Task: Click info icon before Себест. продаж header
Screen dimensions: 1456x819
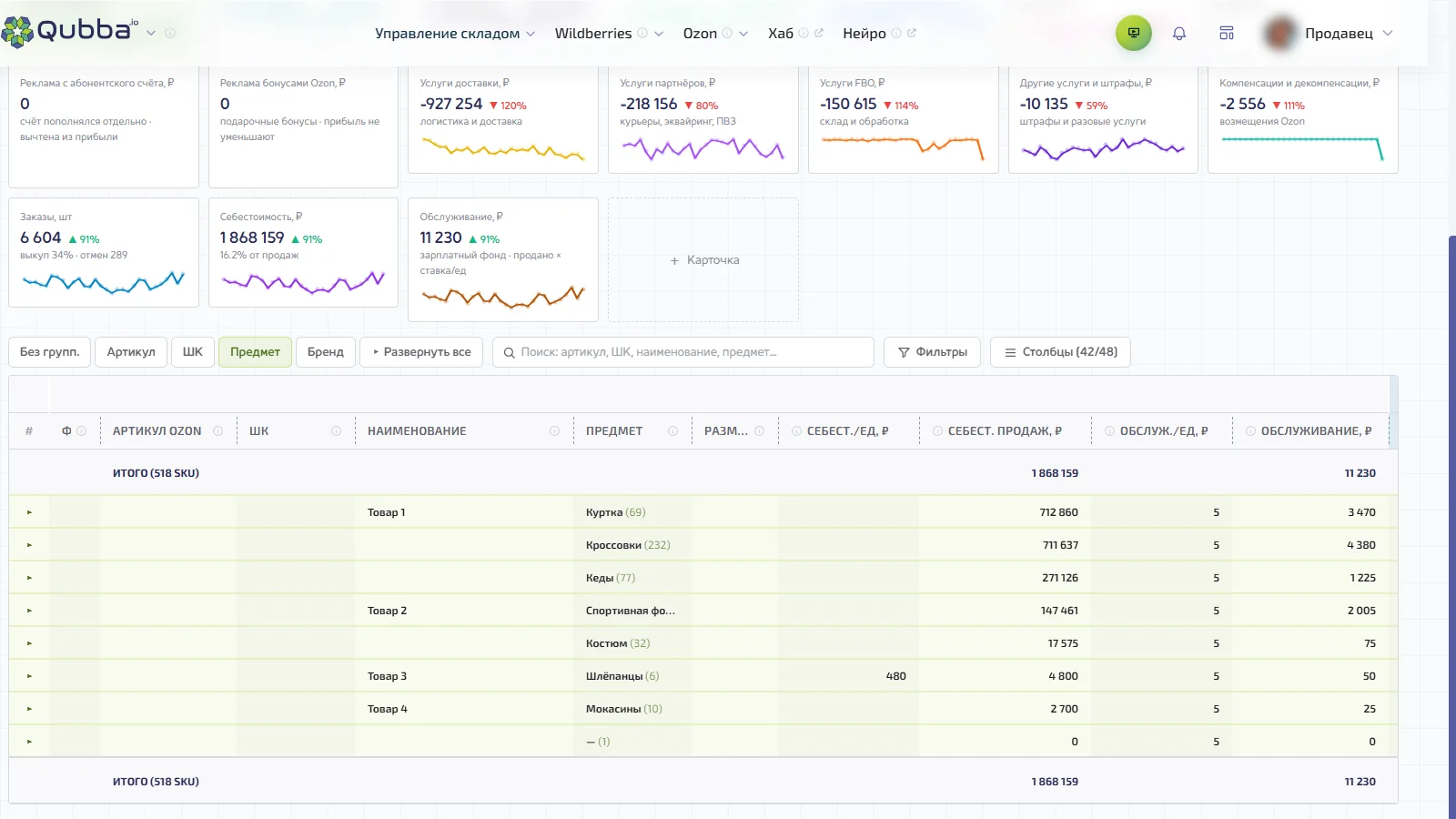Action: click(x=937, y=431)
